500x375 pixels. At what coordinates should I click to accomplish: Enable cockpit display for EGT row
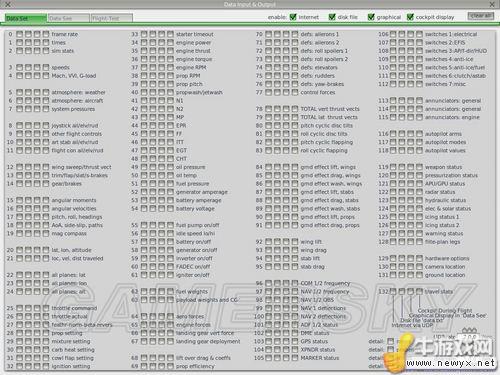click(x=170, y=150)
